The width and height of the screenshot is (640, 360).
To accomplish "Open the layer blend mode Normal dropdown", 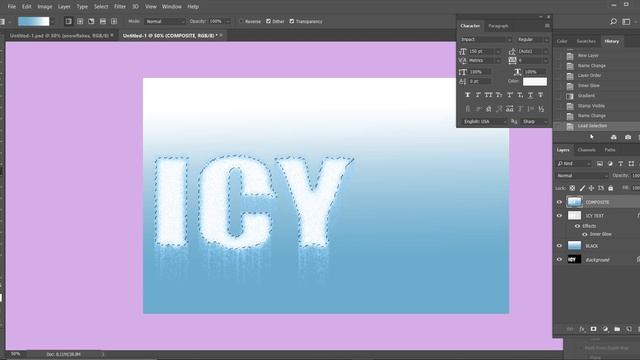I will 582,176.
